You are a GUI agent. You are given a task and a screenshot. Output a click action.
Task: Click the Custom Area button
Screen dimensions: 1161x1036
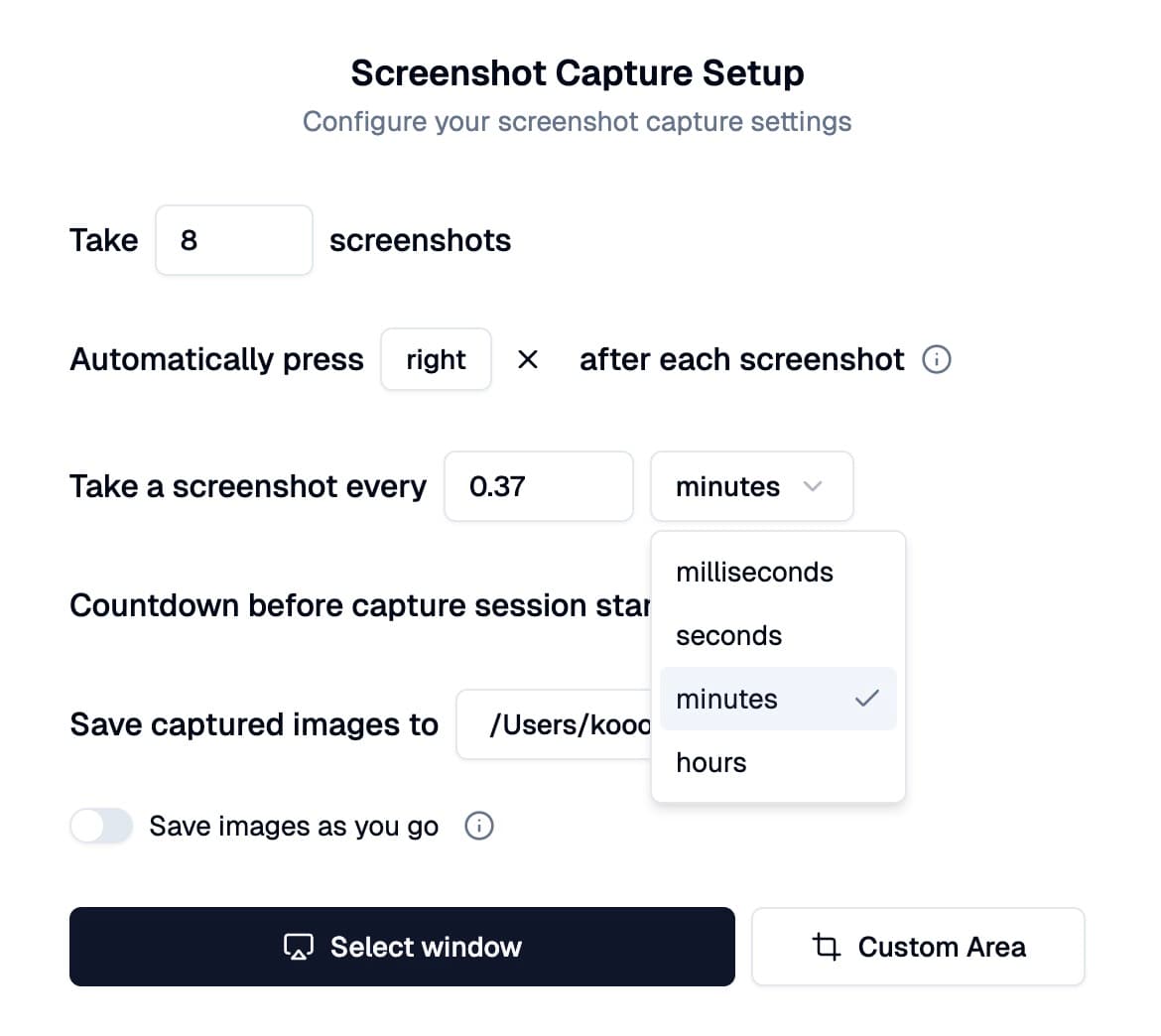918,947
